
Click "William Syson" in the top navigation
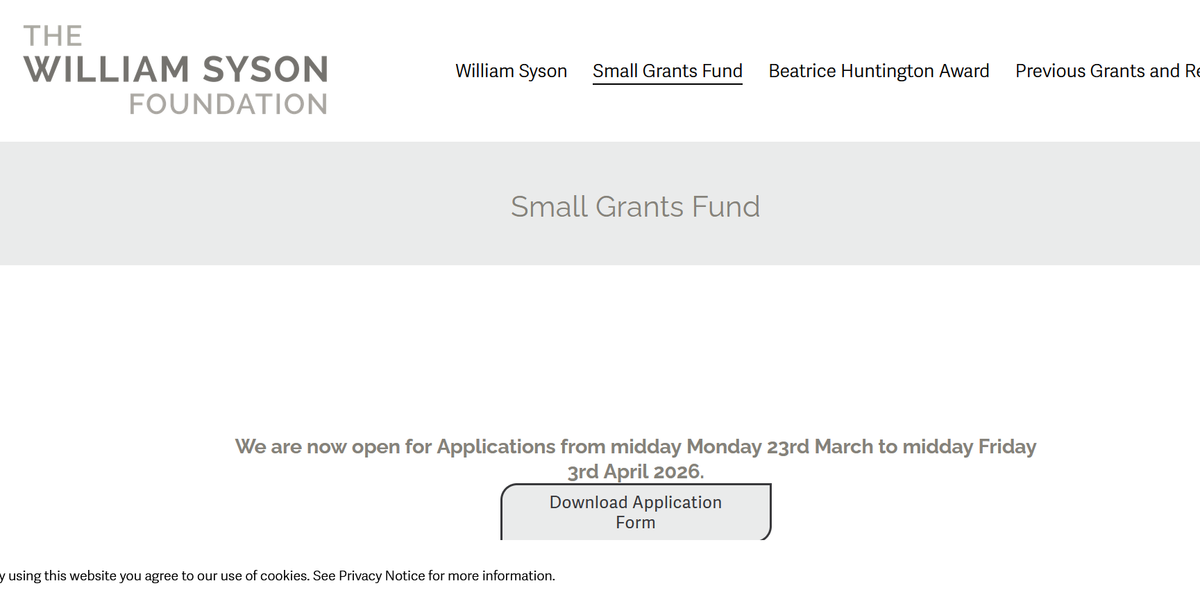click(511, 71)
